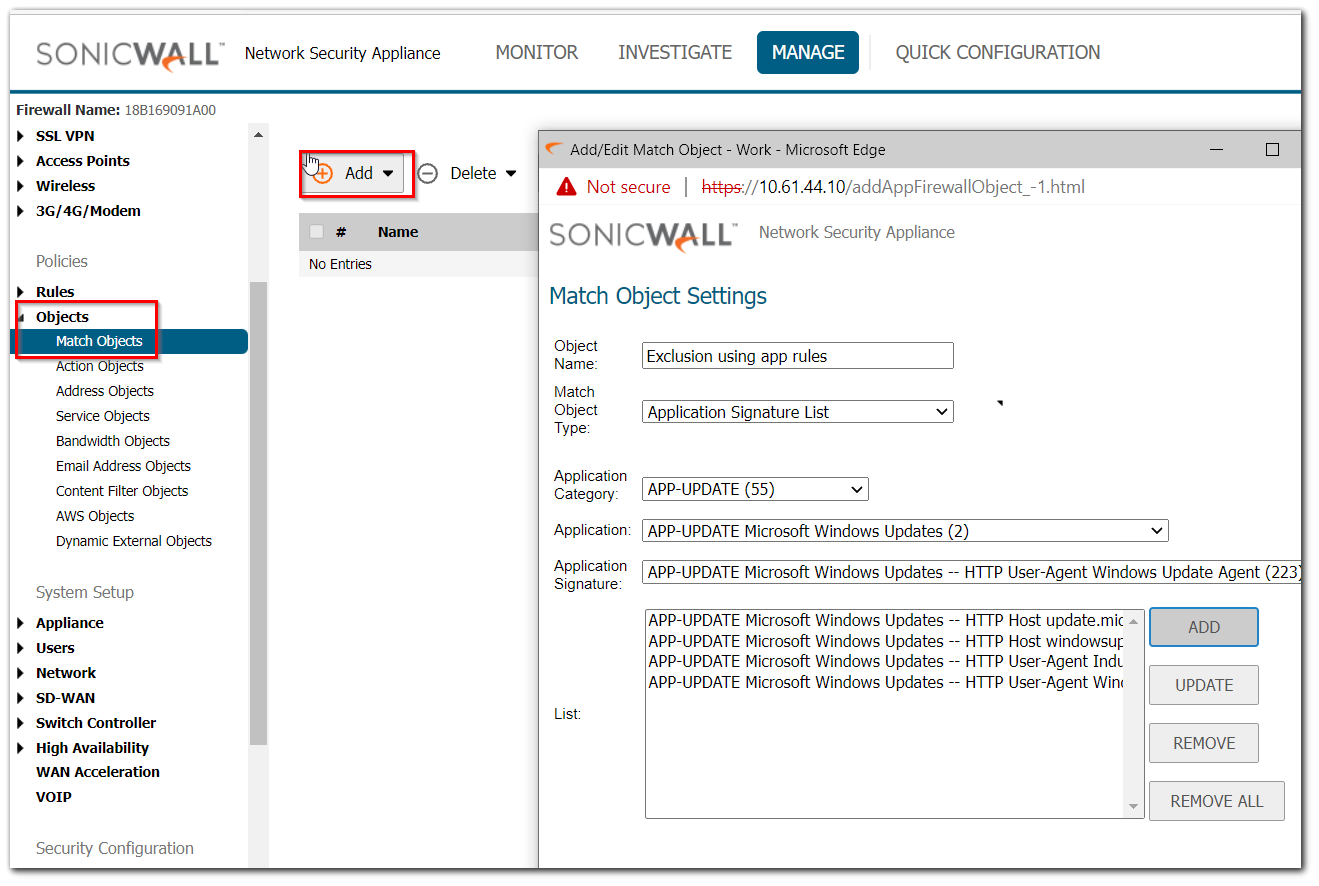The width and height of the screenshot is (1319, 886).
Task: Open the Application Category dropdown
Action: [755, 490]
